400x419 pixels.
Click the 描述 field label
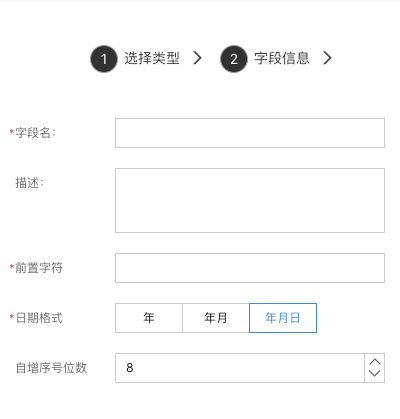pos(29,183)
